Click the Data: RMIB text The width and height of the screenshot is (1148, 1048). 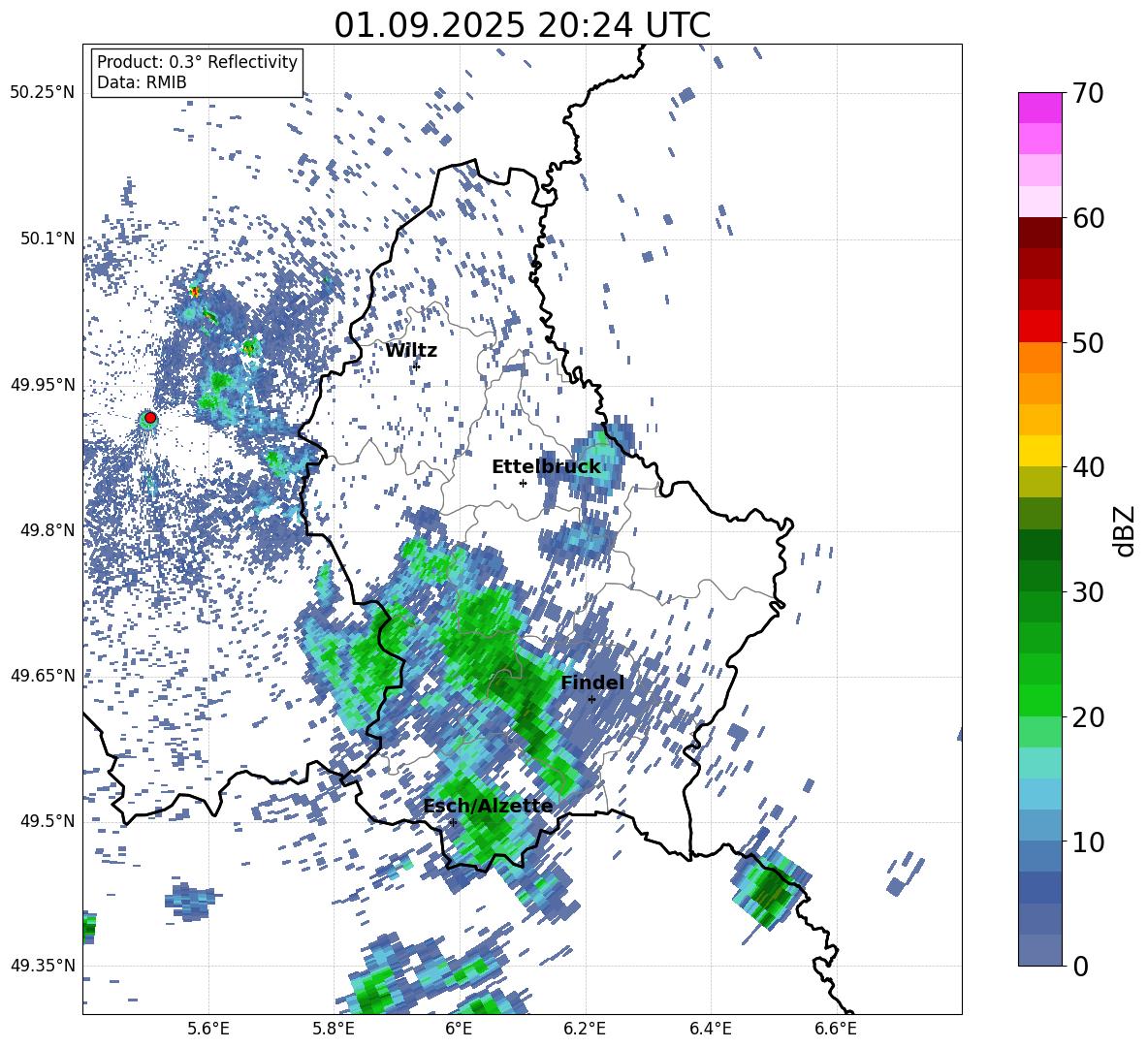tap(142, 82)
